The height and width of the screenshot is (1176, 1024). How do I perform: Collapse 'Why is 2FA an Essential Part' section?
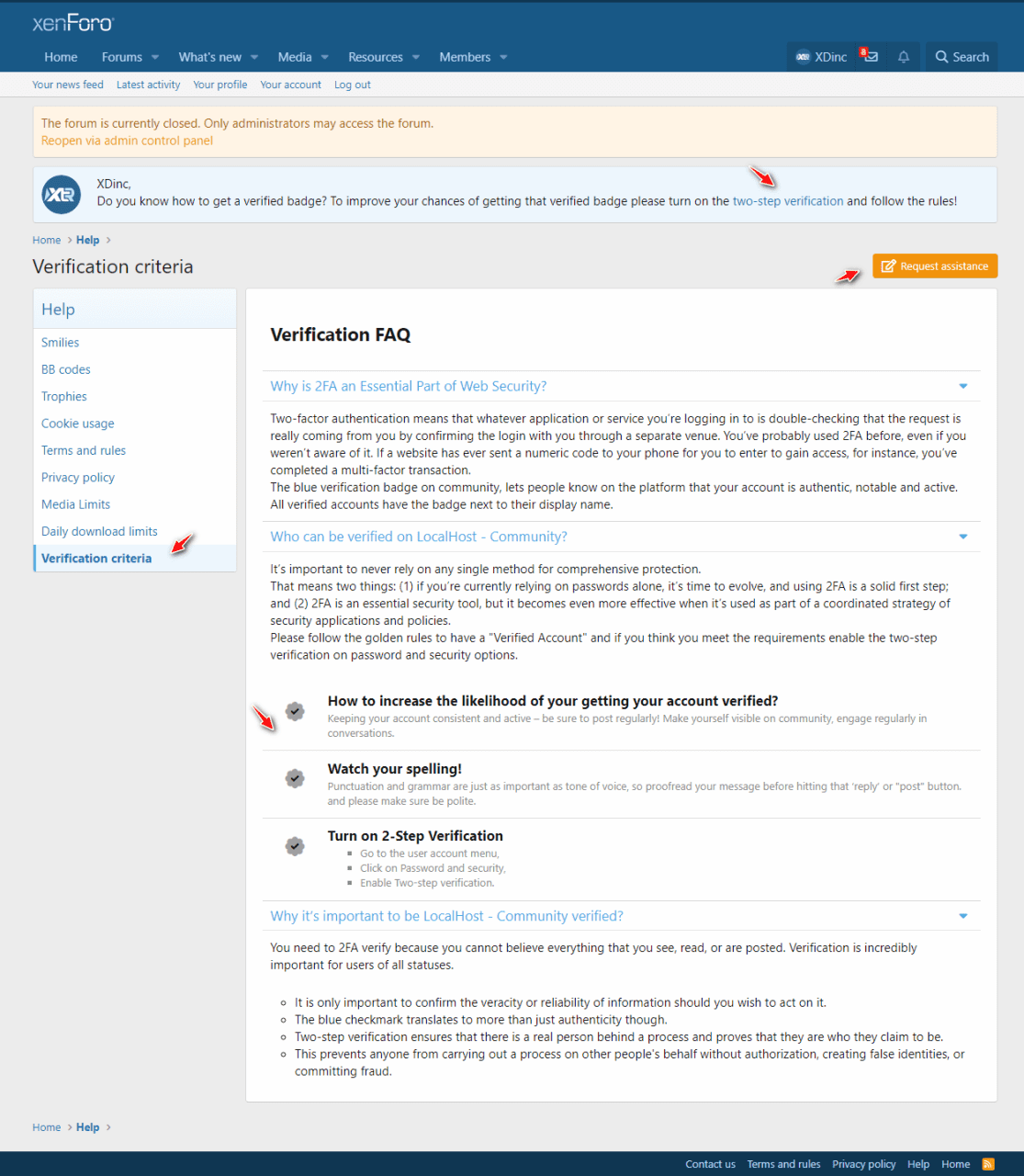point(962,387)
